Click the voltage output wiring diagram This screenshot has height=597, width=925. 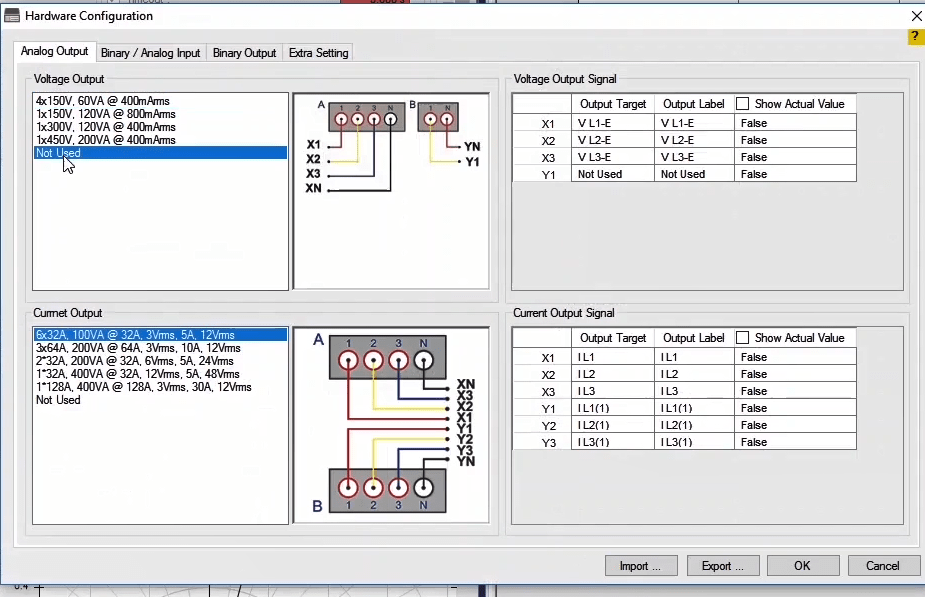pyautogui.click(x=391, y=190)
